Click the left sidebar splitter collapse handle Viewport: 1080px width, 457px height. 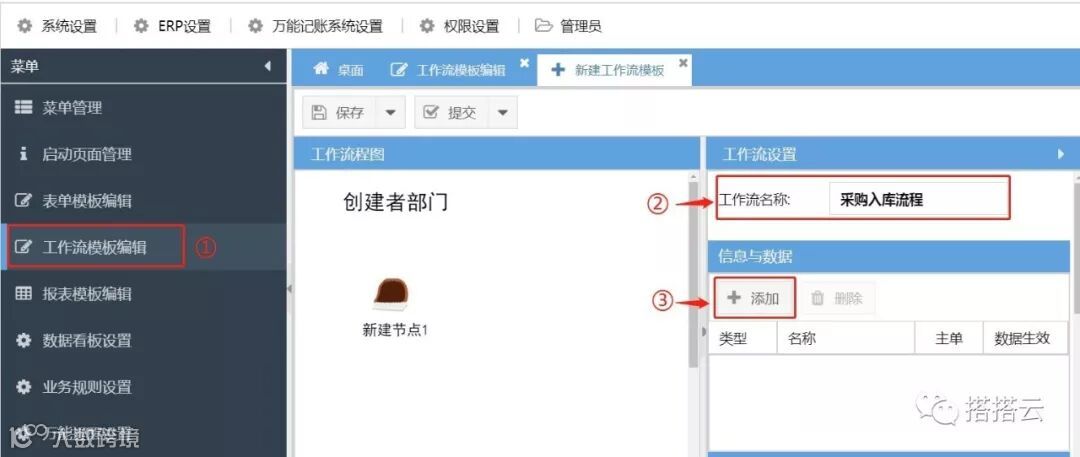coord(289,288)
